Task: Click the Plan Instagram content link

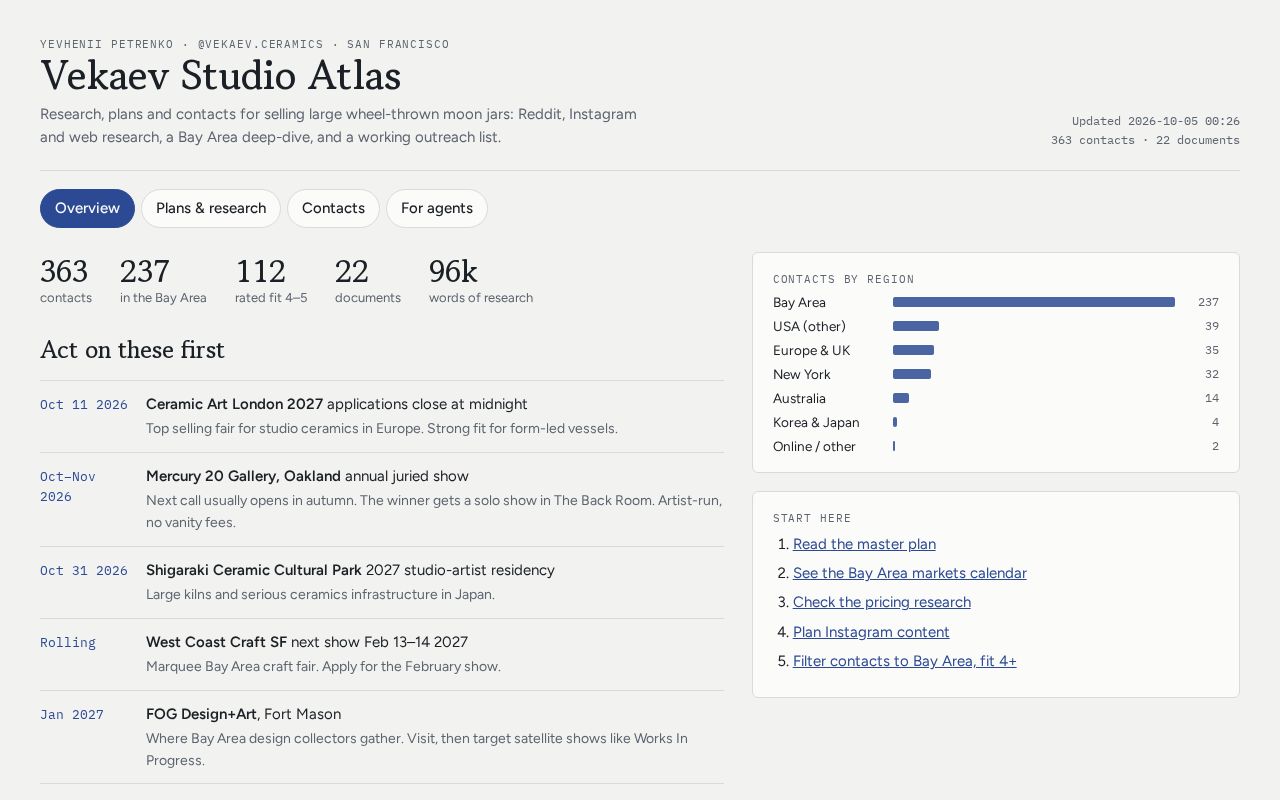Action: (871, 632)
